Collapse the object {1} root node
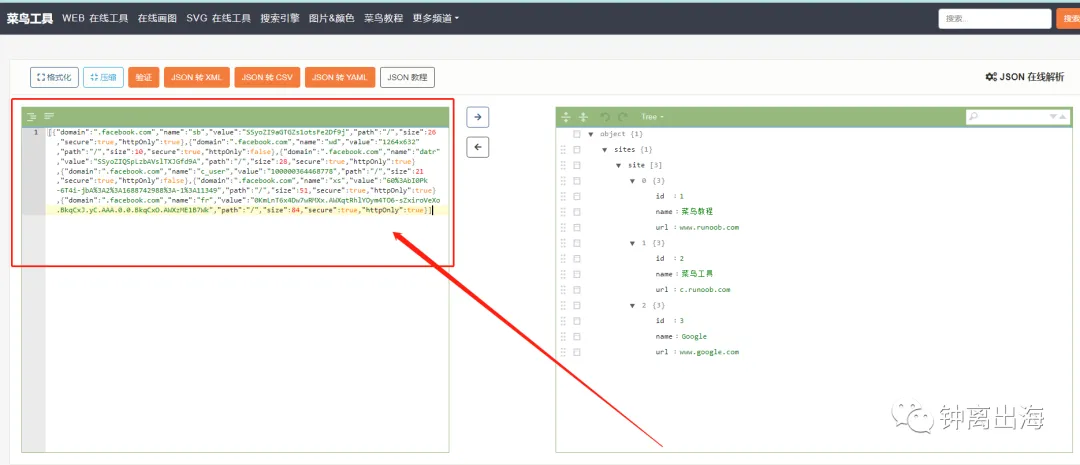Viewport: 1080px width, 465px height. (591, 134)
